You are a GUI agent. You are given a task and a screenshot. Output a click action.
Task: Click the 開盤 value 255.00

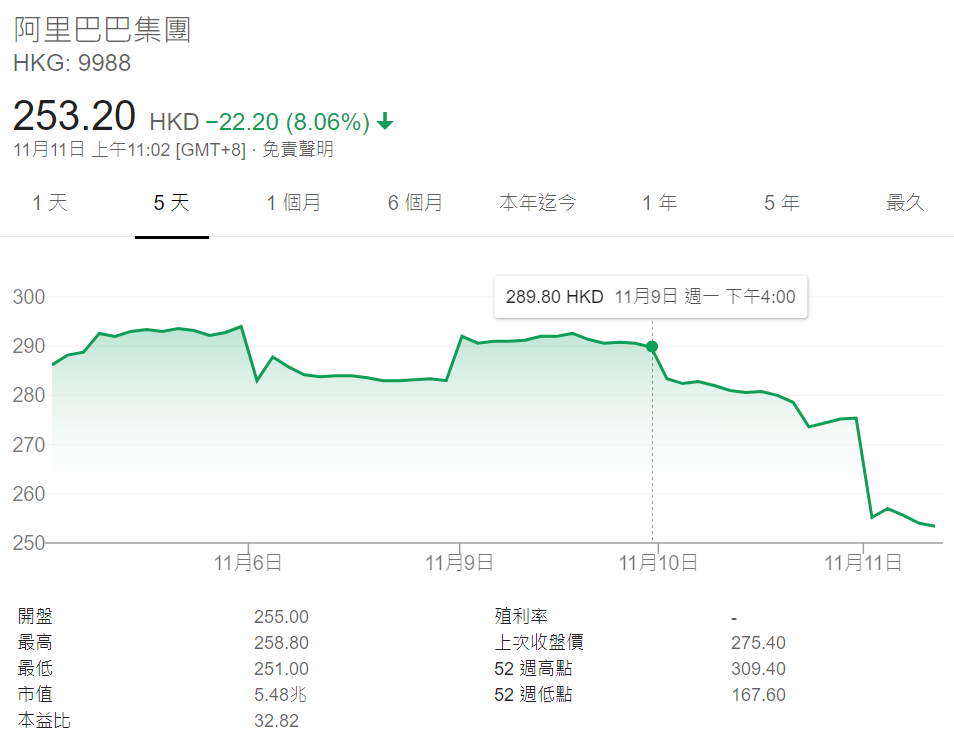tap(281, 617)
